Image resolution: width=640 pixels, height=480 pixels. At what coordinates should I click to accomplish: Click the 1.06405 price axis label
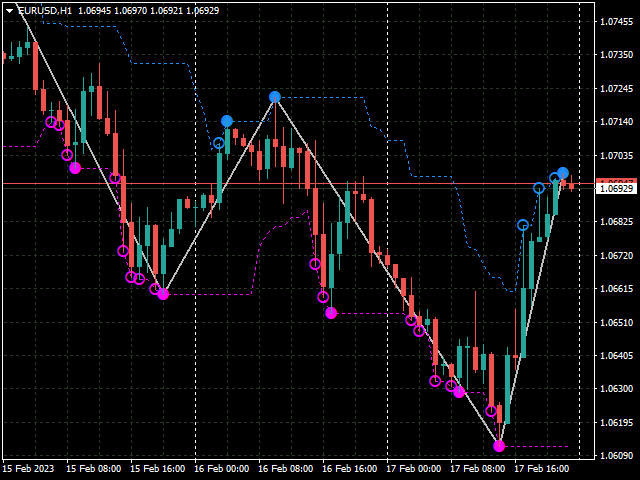(616, 356)
